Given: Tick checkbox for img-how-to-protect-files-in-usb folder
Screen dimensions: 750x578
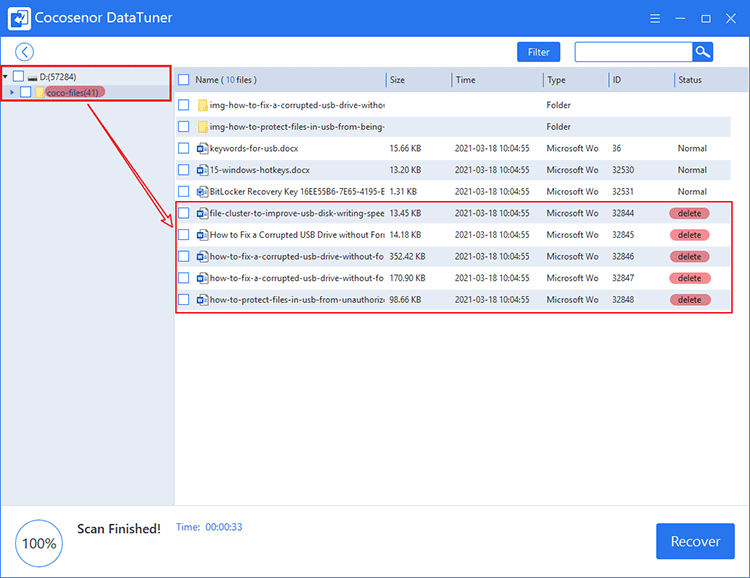Looking at the screenshot, I should (184, 126).
